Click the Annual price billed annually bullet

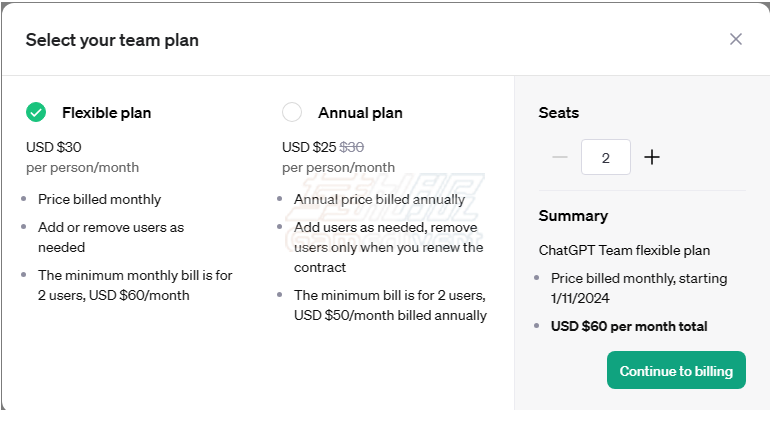[x=379, y=199]
